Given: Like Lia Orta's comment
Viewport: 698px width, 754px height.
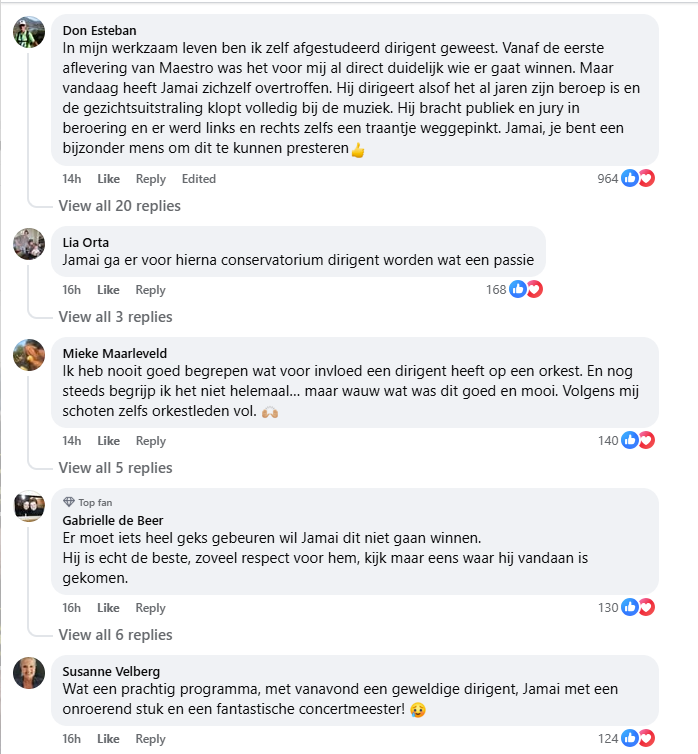Looking at the screenshot, I should (108, 290).
